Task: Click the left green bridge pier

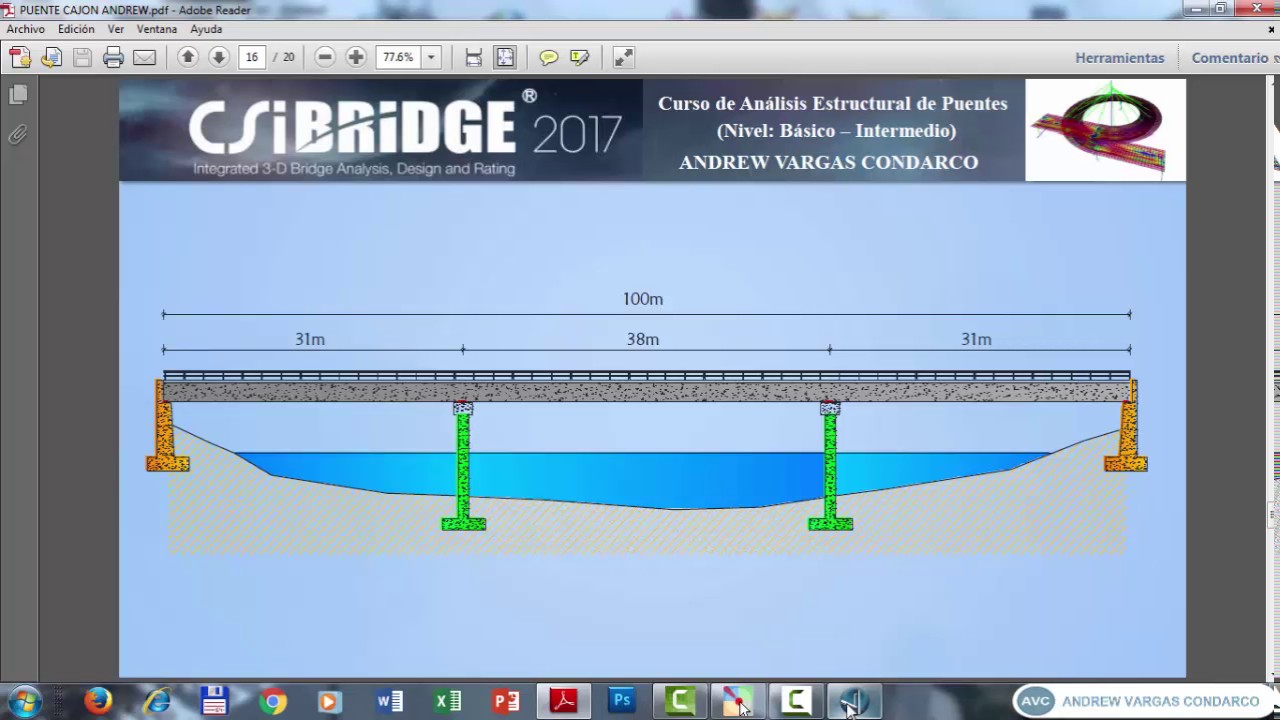Action: click(463, 466)
